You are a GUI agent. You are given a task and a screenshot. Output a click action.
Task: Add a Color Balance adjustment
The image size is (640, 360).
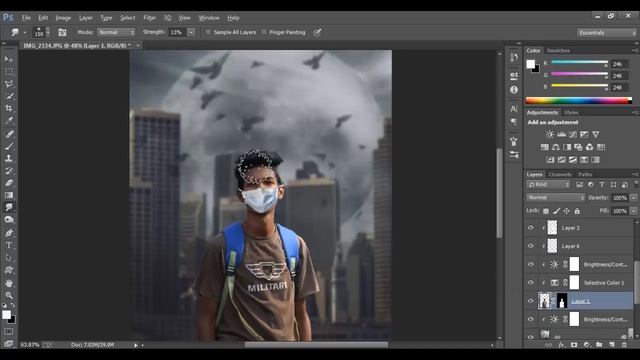coord(556,147)
